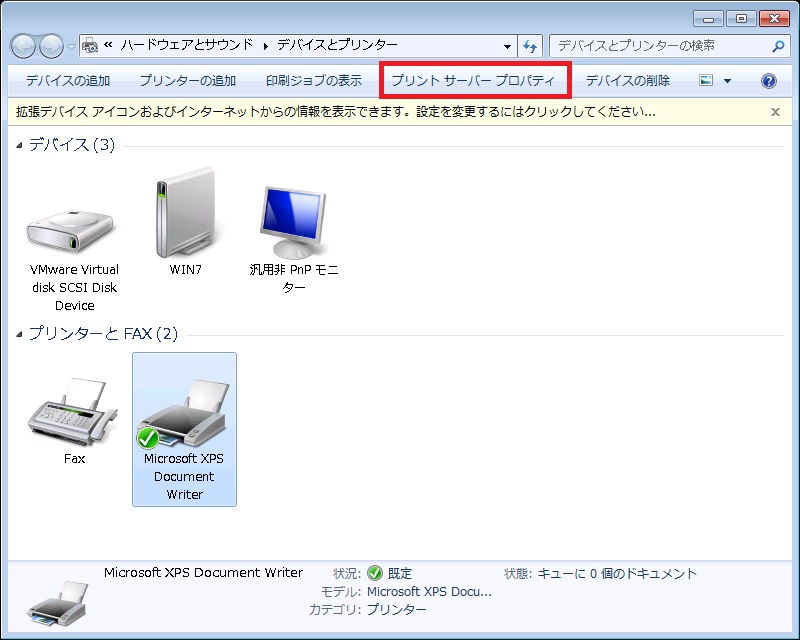
Task: Open the help question mark icon
Action: click(x=769, y=81)
